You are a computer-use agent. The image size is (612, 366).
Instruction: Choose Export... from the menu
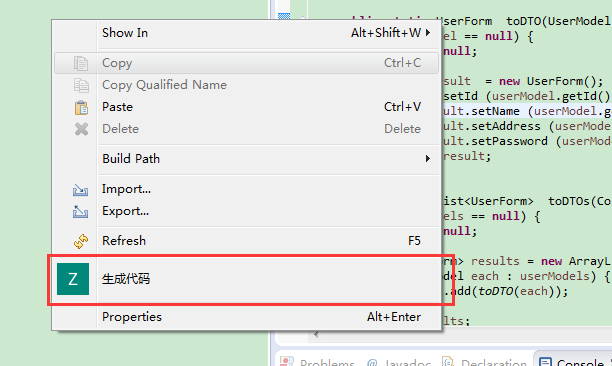(246, 211)
